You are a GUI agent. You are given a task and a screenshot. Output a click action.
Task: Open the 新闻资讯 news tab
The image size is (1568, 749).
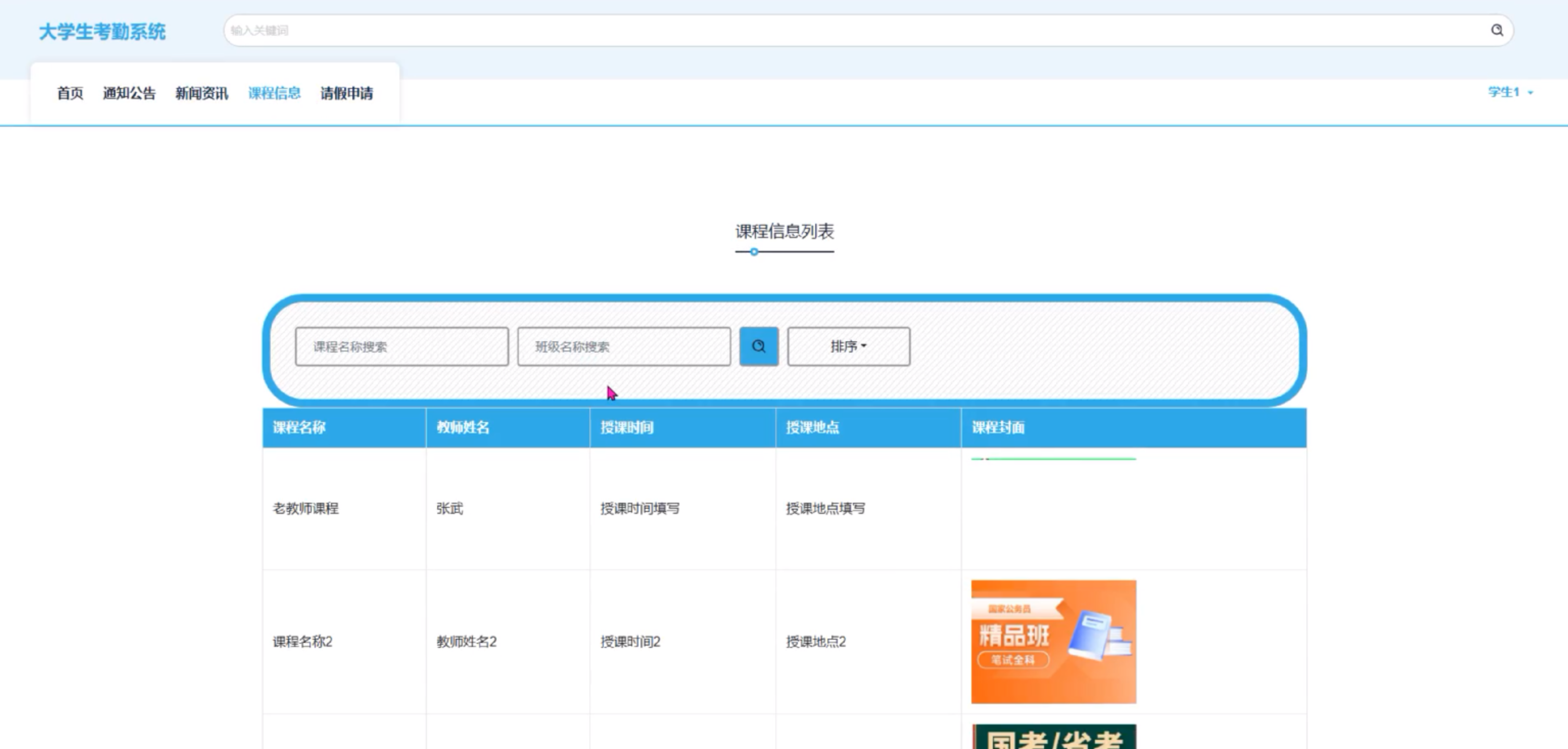point(201,93)
